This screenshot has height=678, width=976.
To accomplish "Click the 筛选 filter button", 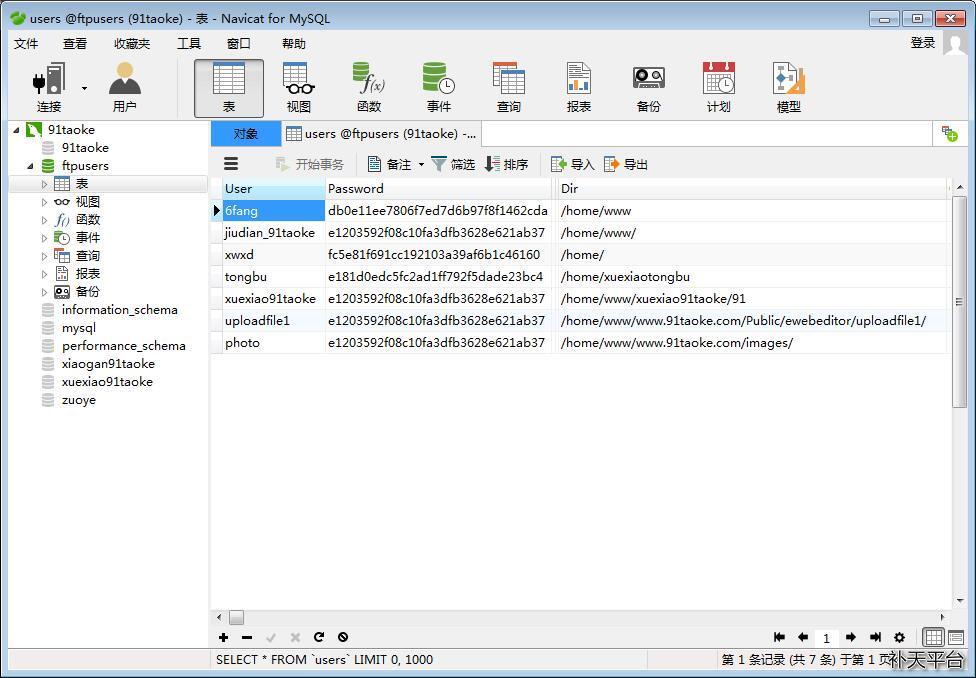I will click(453, 164).
